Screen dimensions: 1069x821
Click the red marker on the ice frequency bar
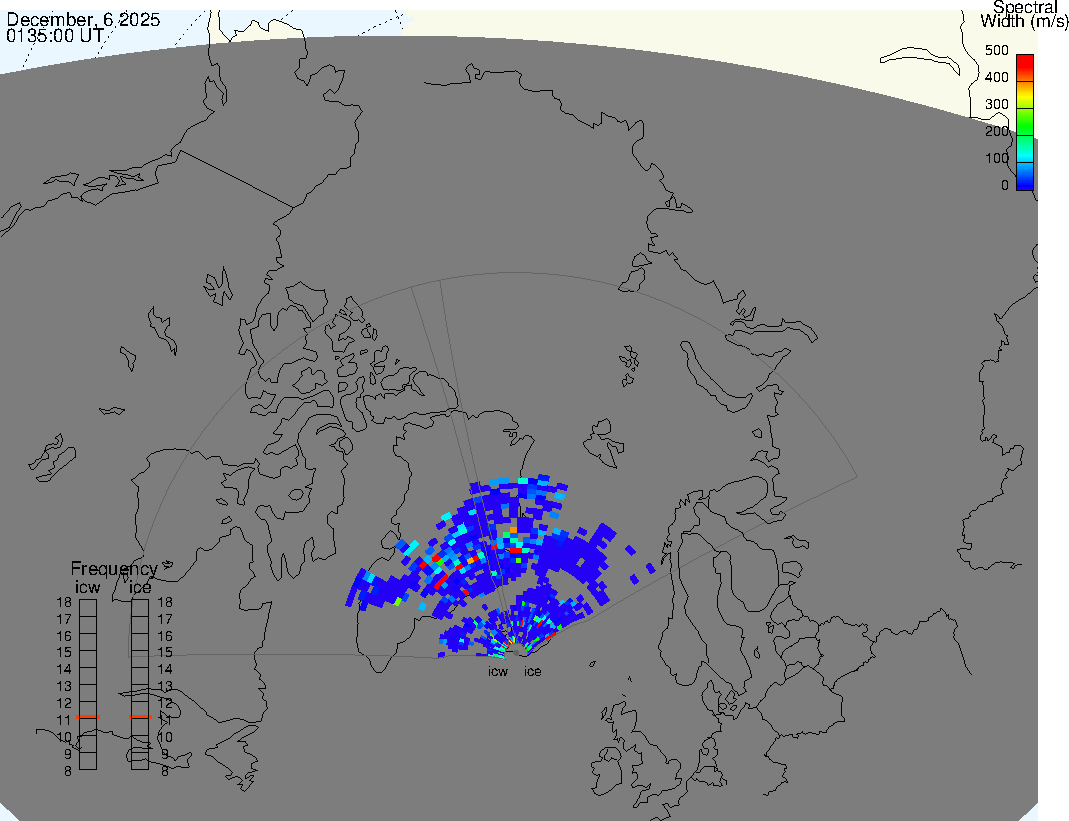pos(140,717)
